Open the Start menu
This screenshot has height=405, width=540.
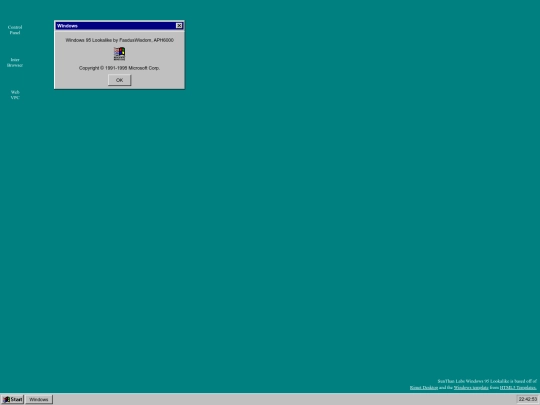tap(12, 399)
